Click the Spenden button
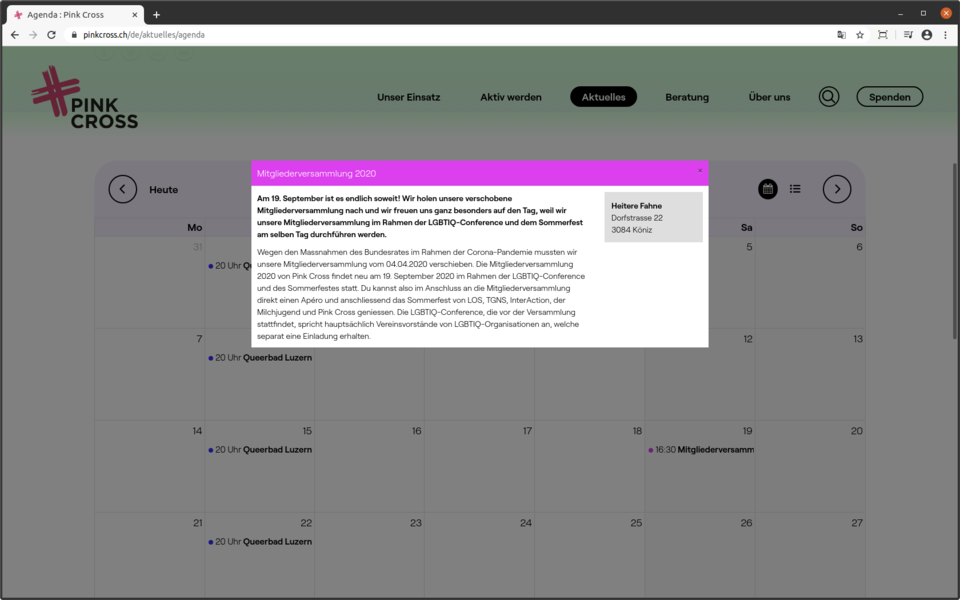 point(890,97)
